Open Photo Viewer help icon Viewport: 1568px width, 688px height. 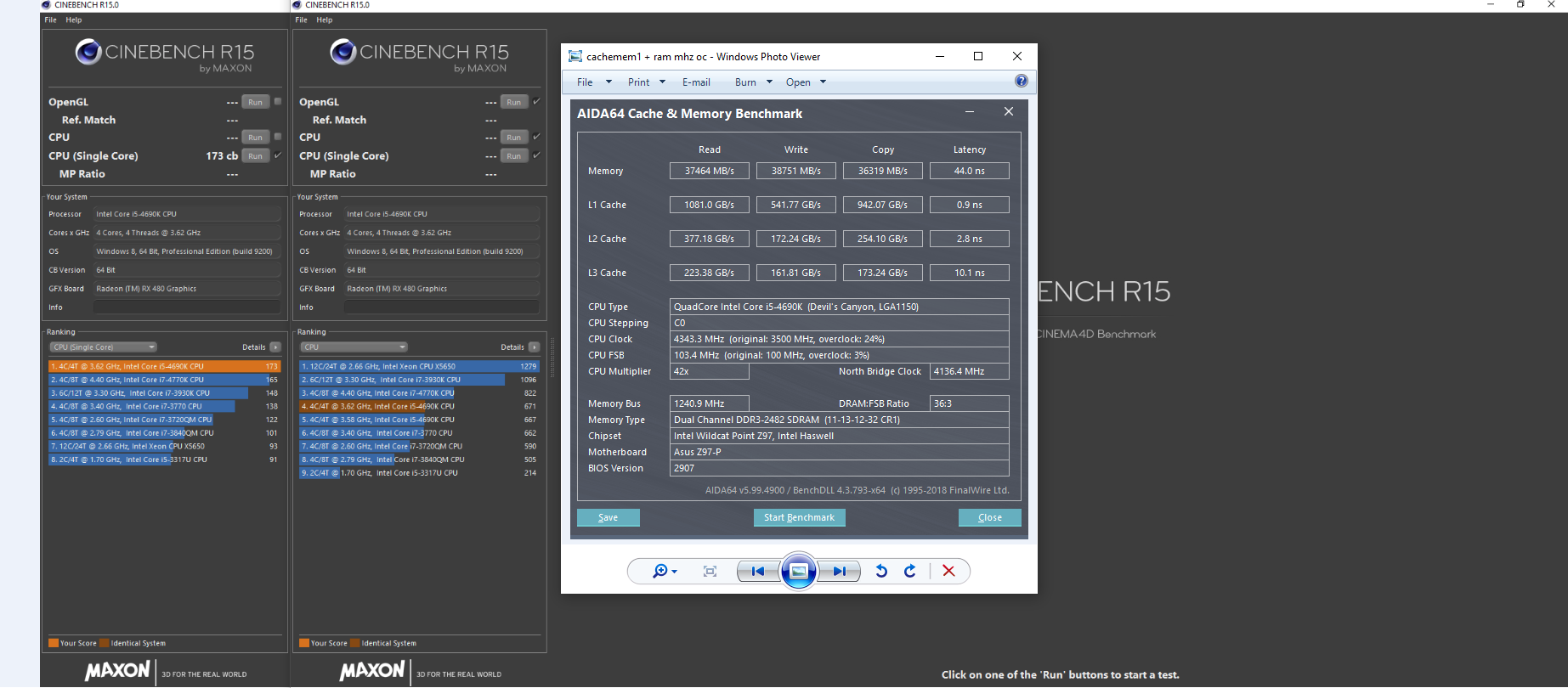[x=1021, y=82]
